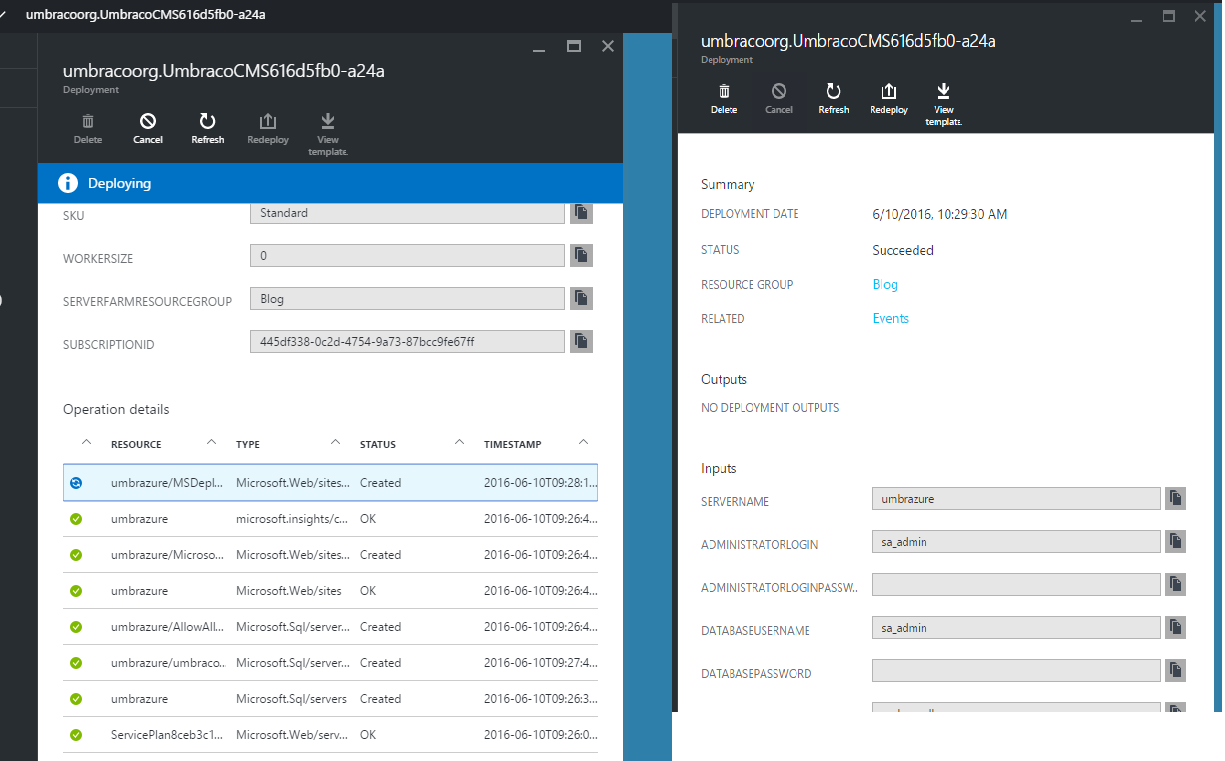Copy the SERVERNAME input value
Viewport: 1225px width, 761px height.
click(x=1175, y=498)
